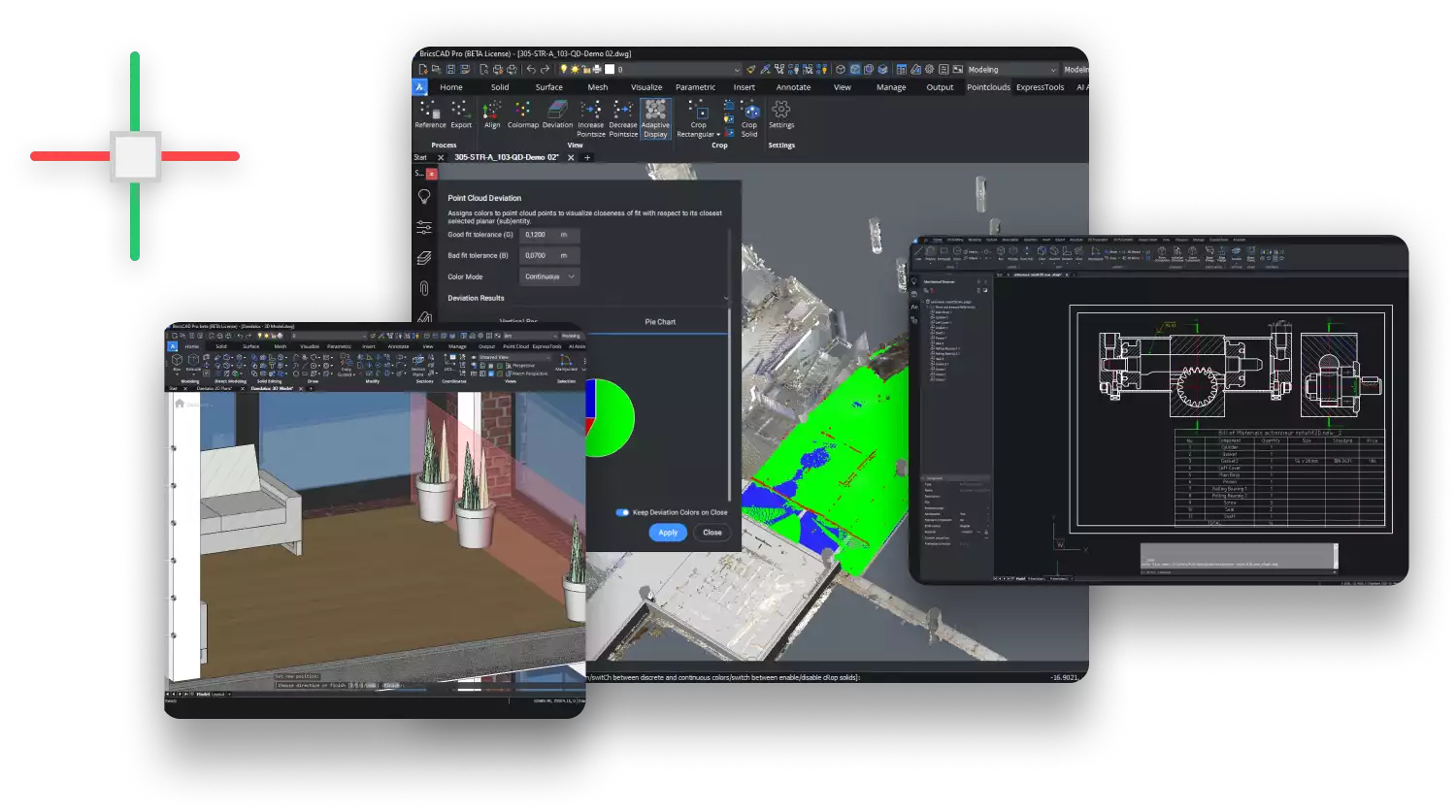Open the paperclip attachments panel icon
Image resolution: width=1456 pixels, height=812 pixels.
click(x=424, y=288)
